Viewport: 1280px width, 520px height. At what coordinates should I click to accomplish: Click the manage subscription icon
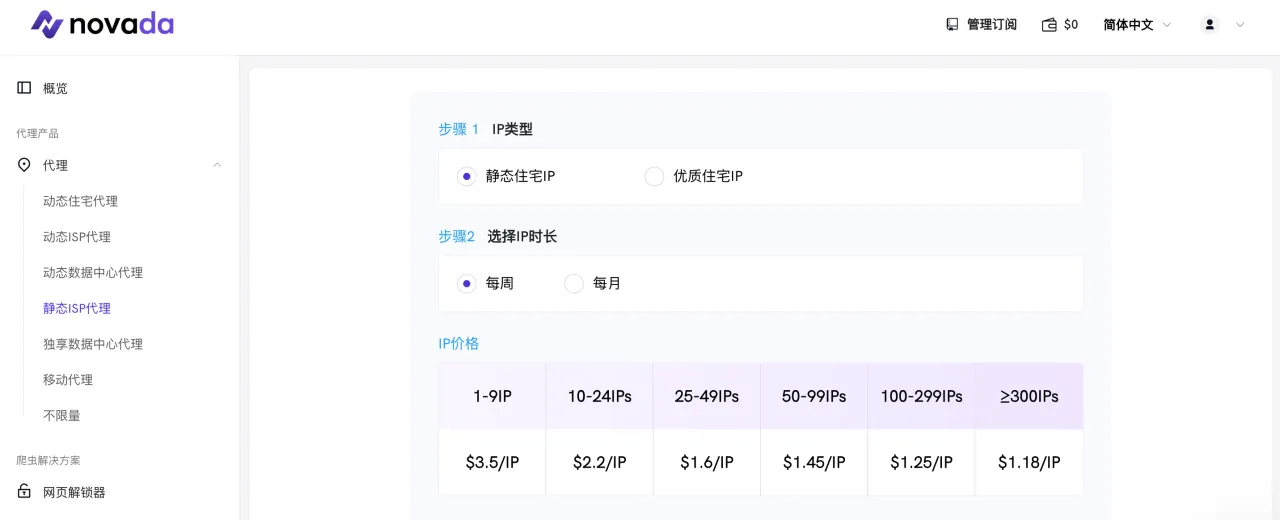click(952, 24)
